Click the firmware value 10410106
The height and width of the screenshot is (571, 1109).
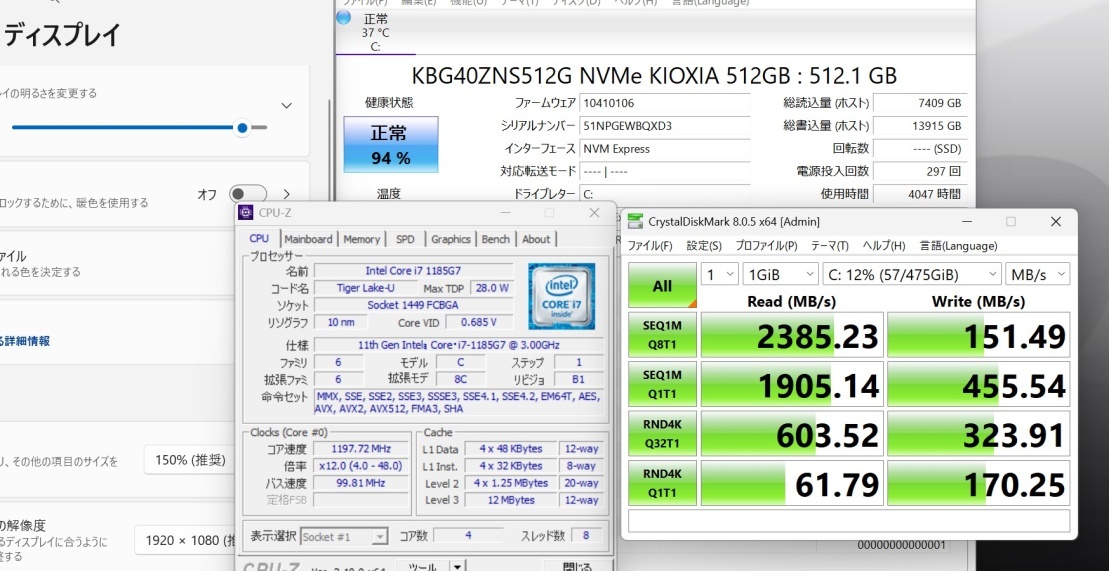click(x=664, y=103)
